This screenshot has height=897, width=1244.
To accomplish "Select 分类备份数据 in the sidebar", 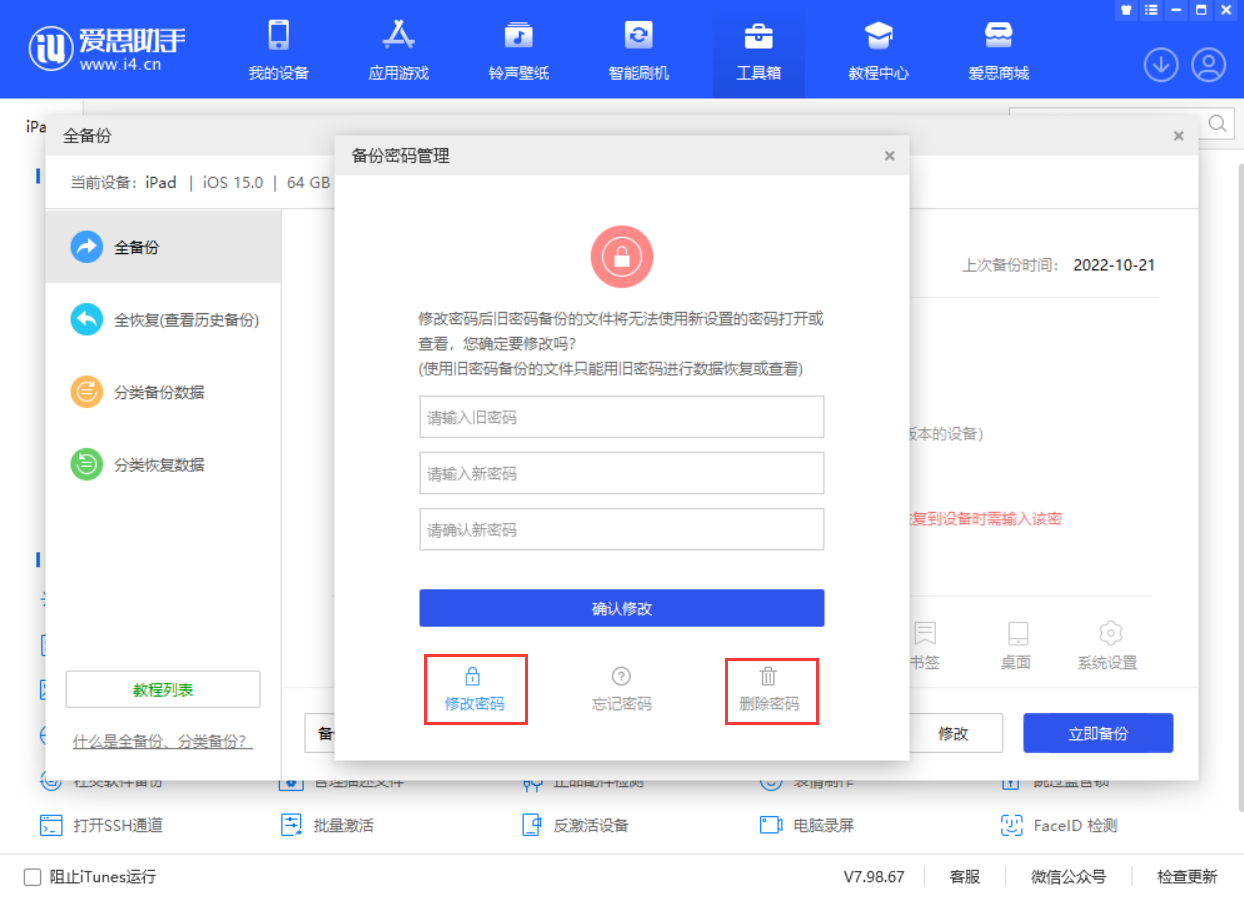I will (159, 392).
